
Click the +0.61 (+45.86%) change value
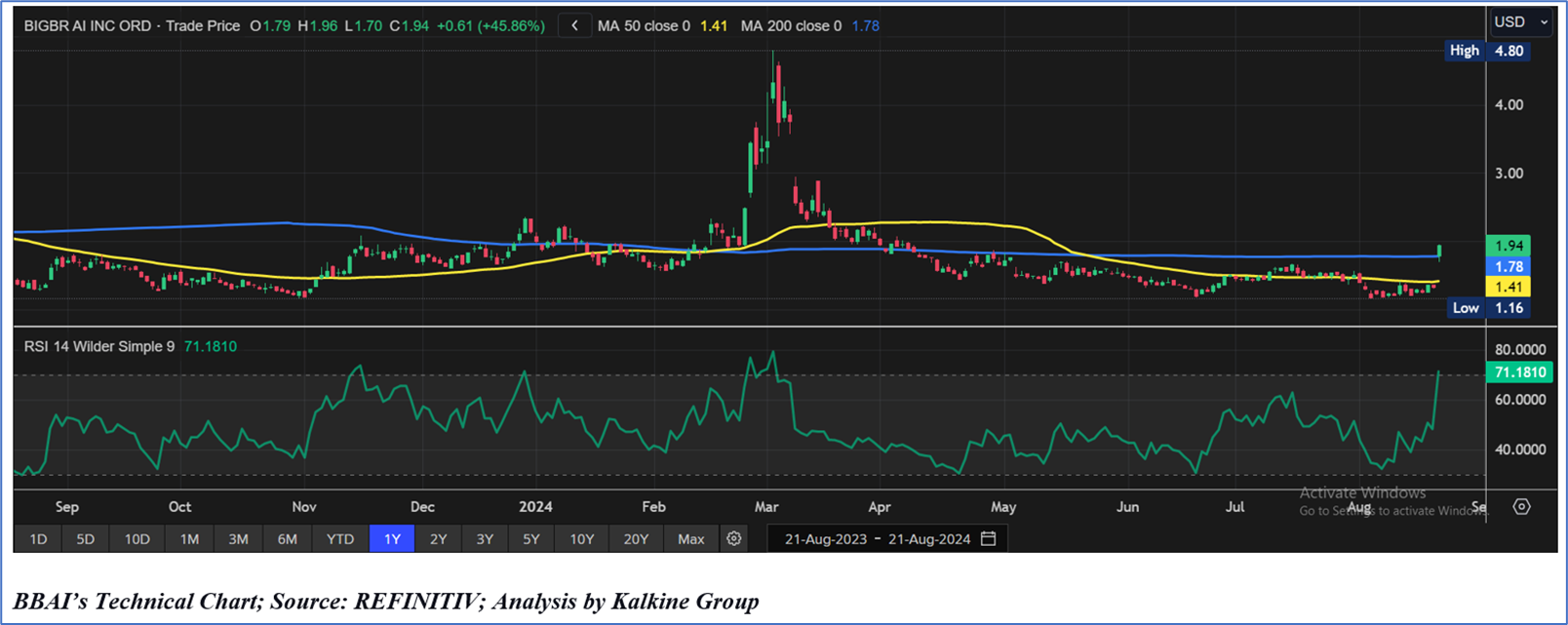coord(490,26)
